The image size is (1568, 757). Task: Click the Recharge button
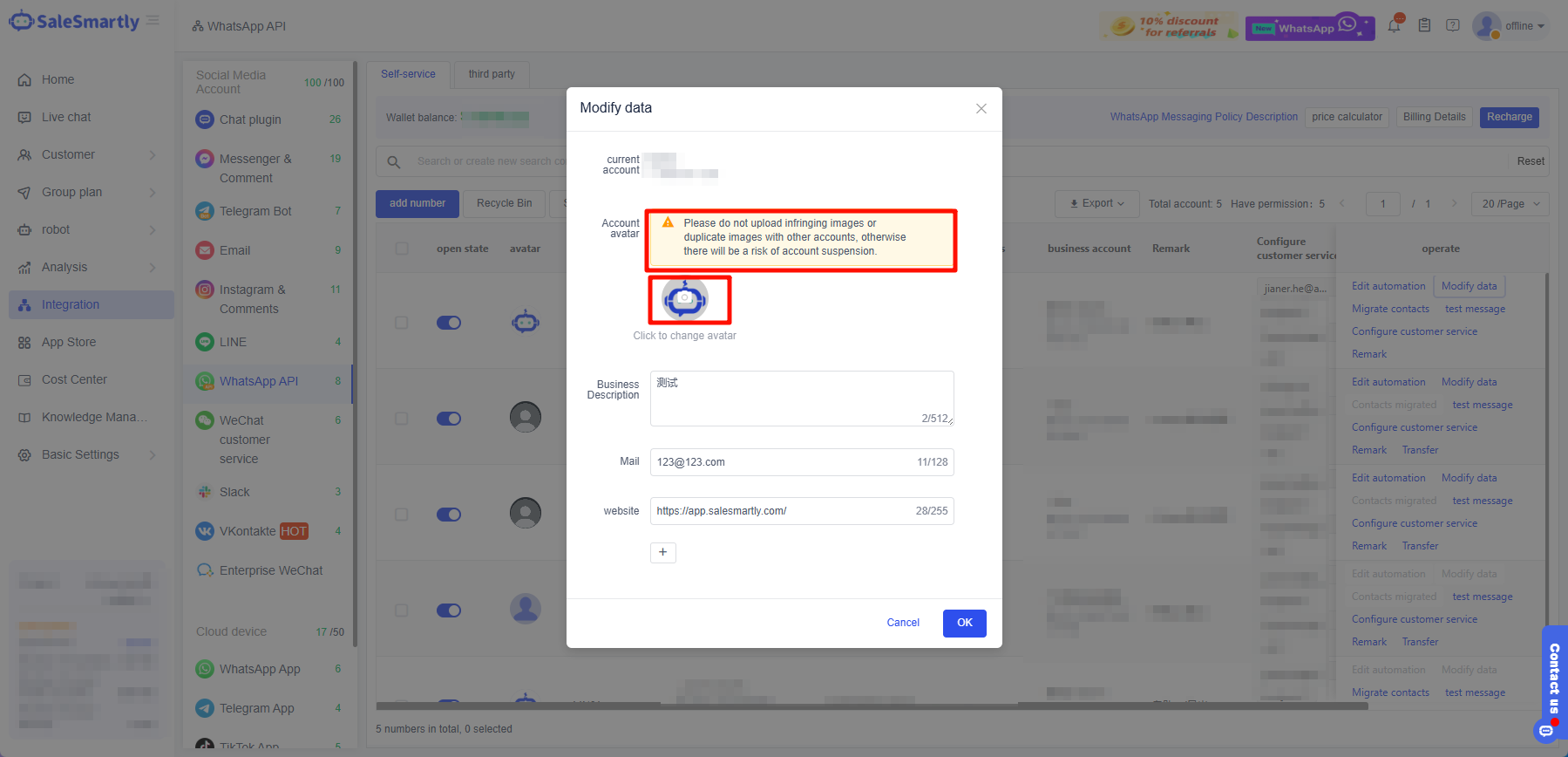point(1510,118)
